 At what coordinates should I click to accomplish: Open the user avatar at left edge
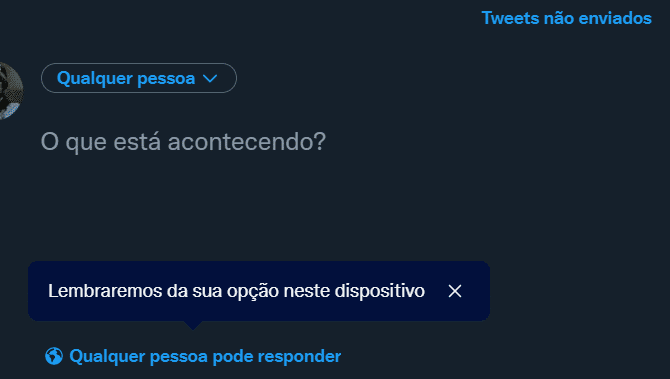click(11, 91)
